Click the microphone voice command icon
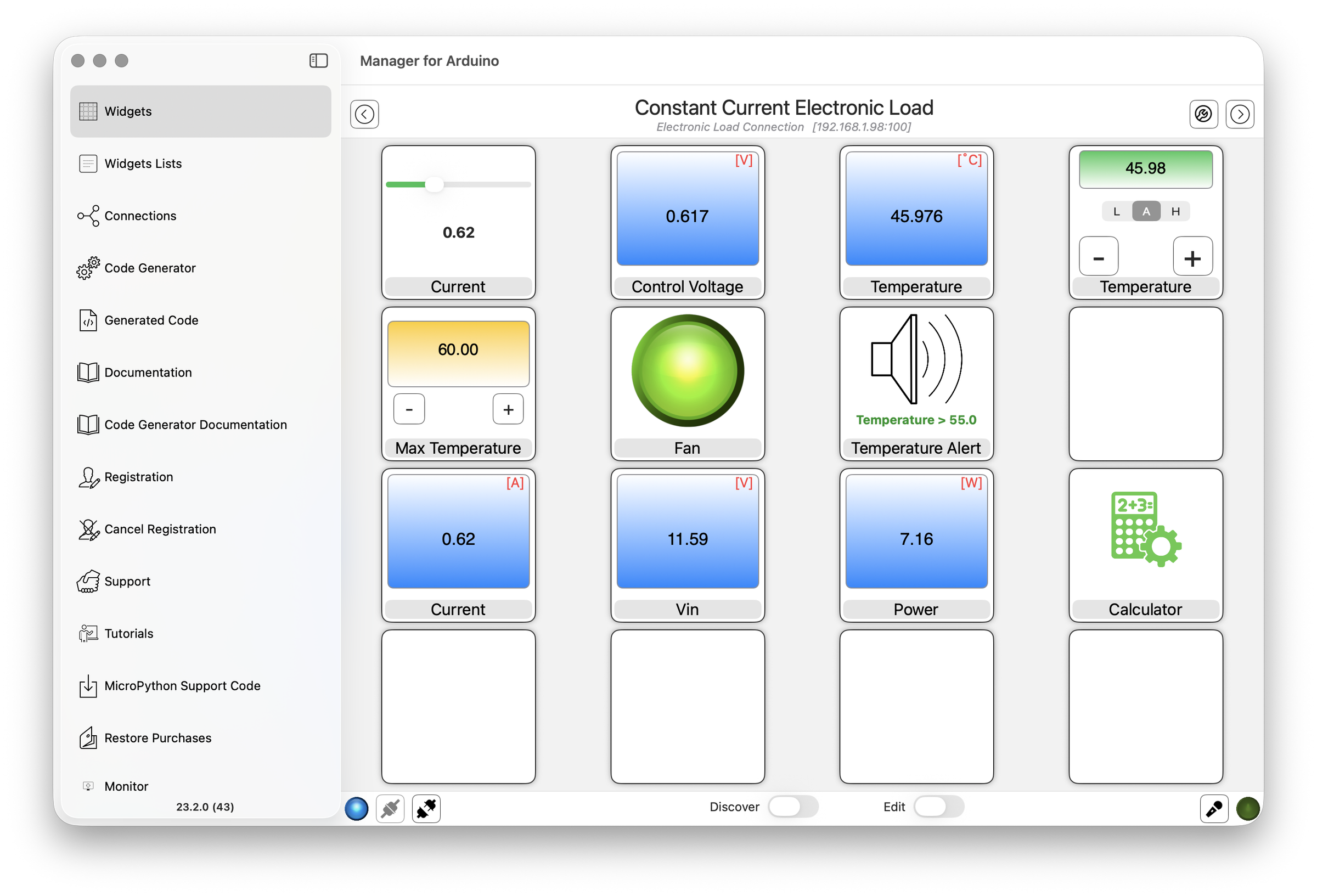 click(1214, 808)
